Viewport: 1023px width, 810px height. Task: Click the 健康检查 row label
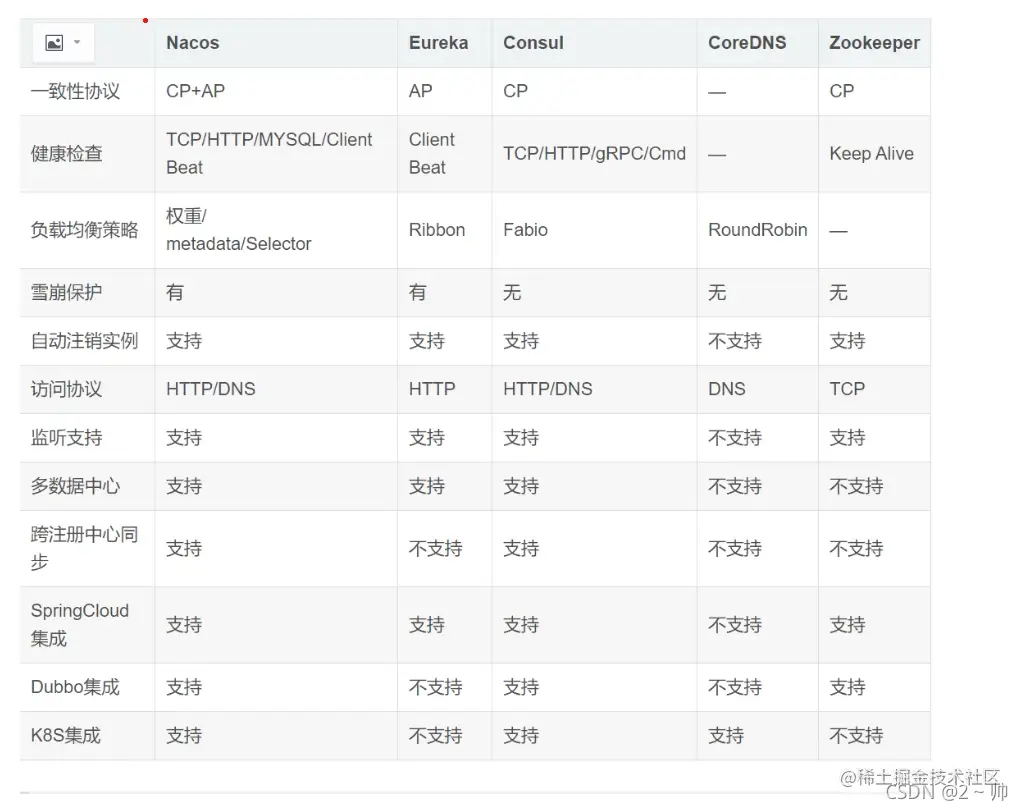click(67, 154)
